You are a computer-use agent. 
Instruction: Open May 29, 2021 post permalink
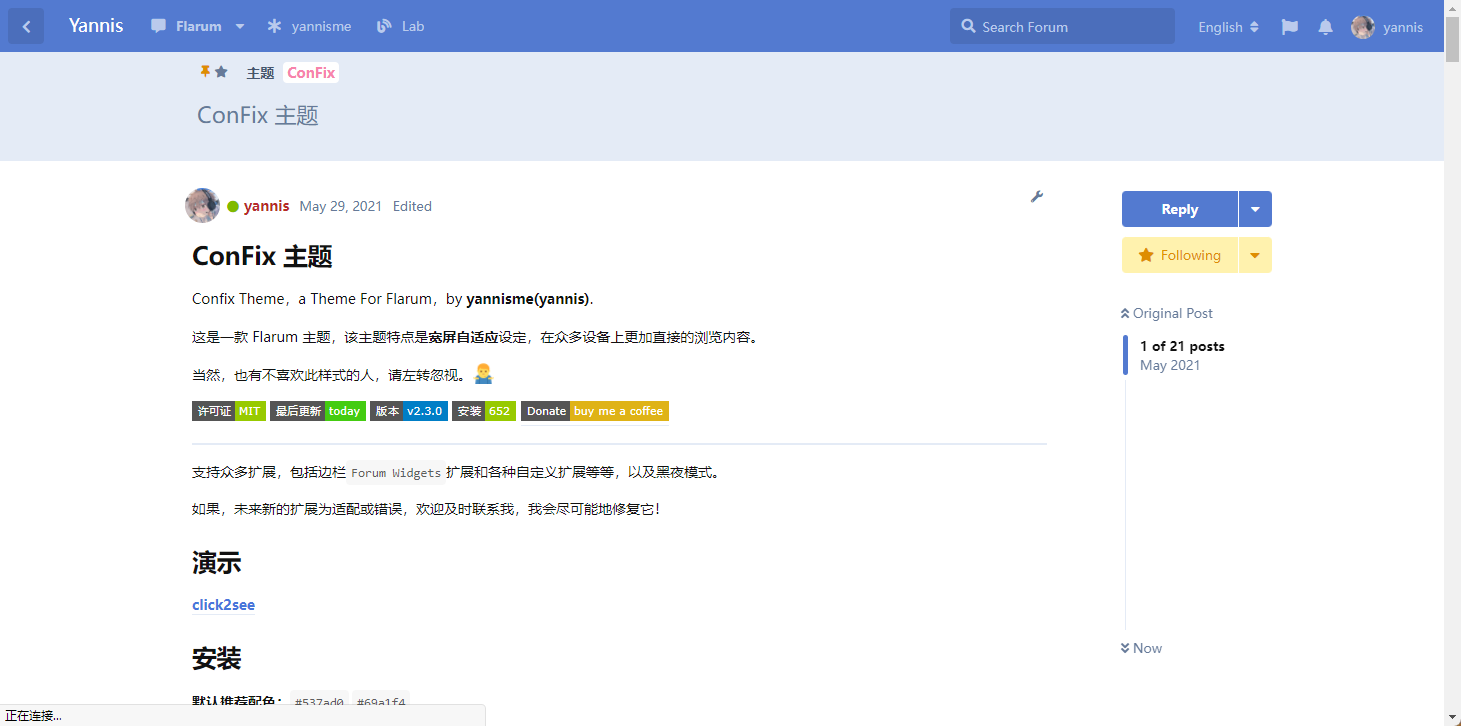(341, 206)
